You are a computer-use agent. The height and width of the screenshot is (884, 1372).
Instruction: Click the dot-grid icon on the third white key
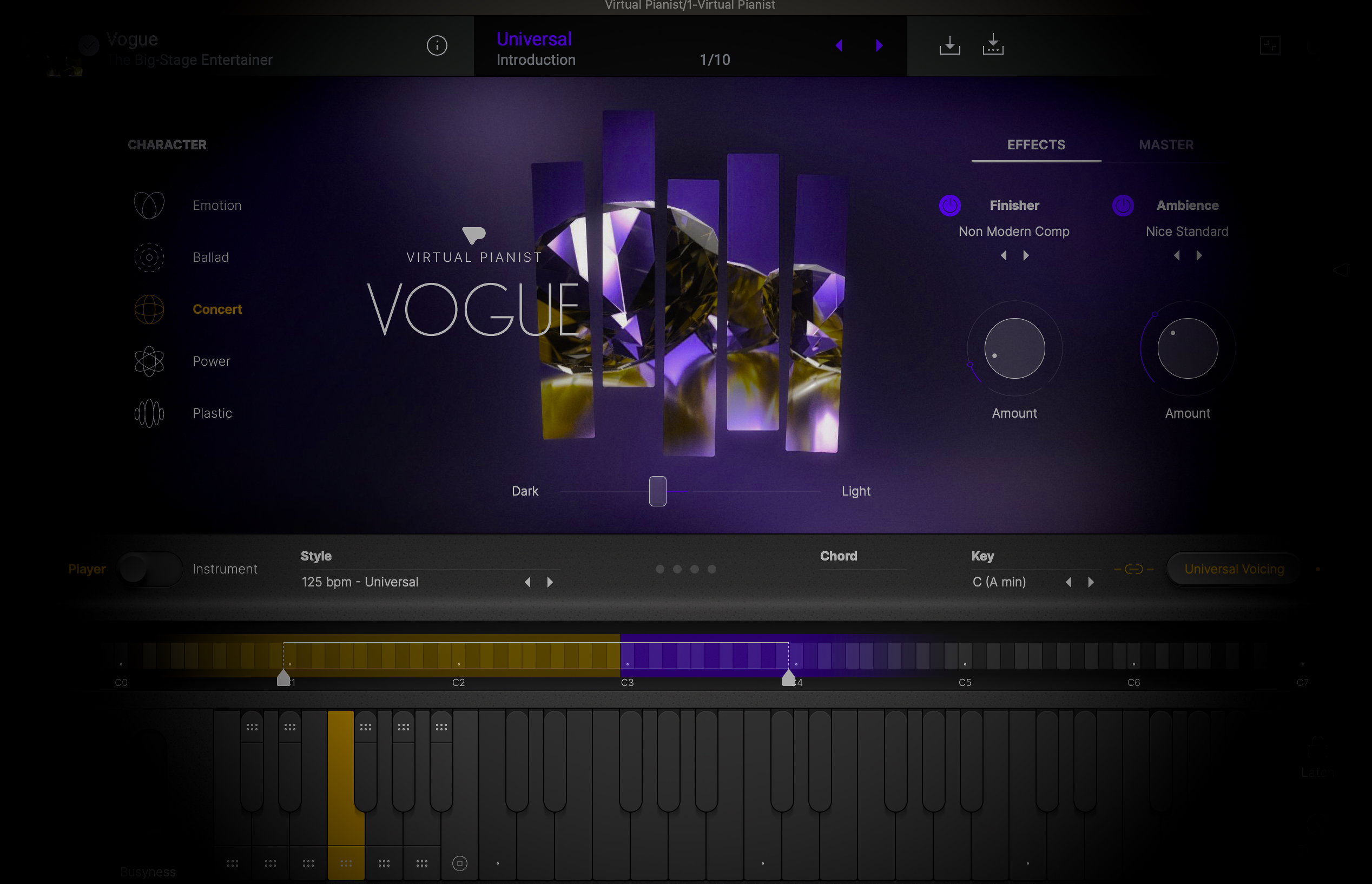308,863
